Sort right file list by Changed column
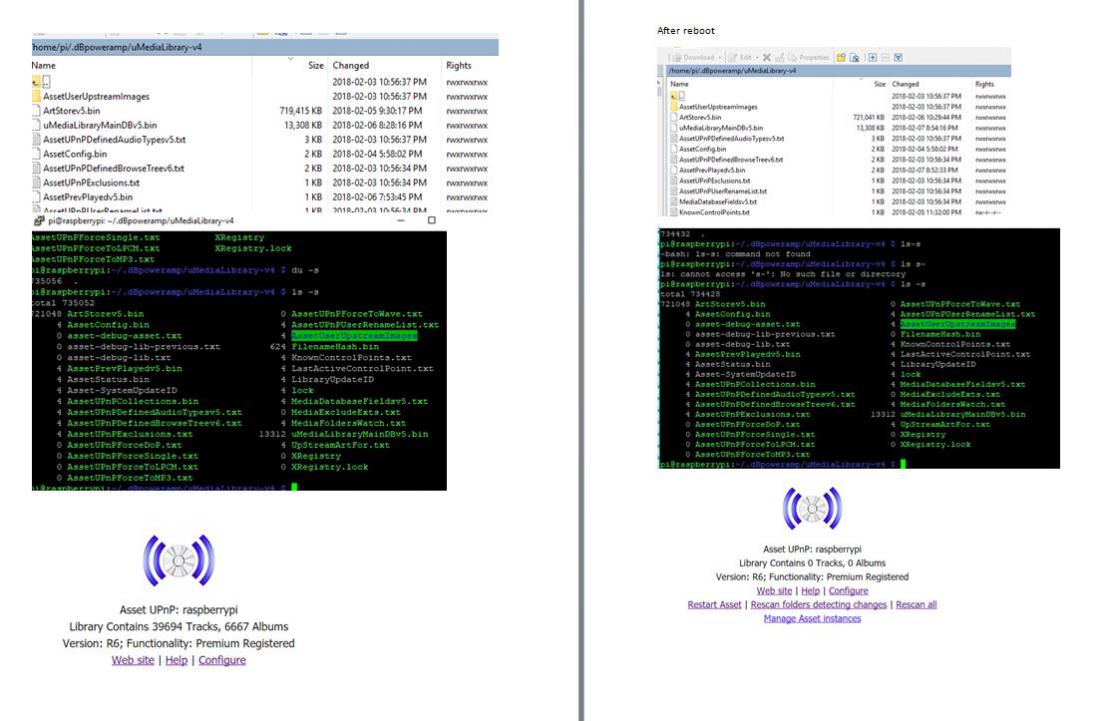The height and width of the screenshot is (721, 1115). point(905,85)
